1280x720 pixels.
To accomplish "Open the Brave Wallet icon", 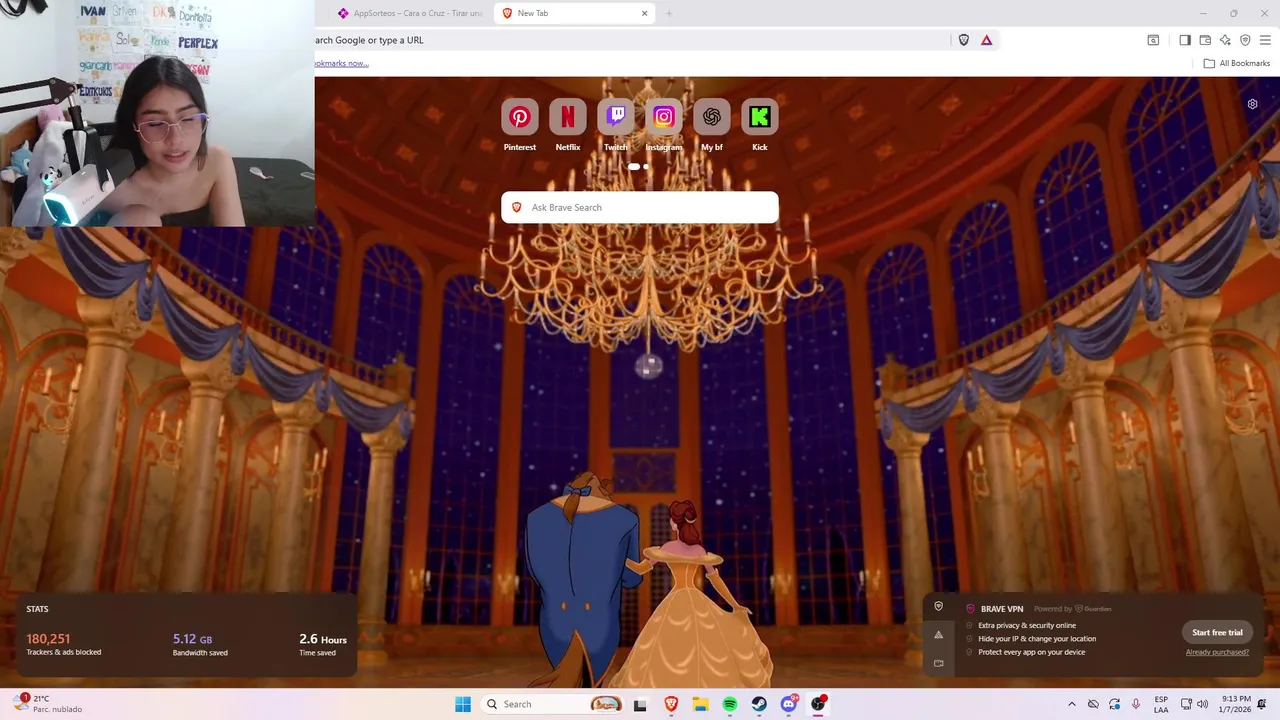I will point(1205,40).
